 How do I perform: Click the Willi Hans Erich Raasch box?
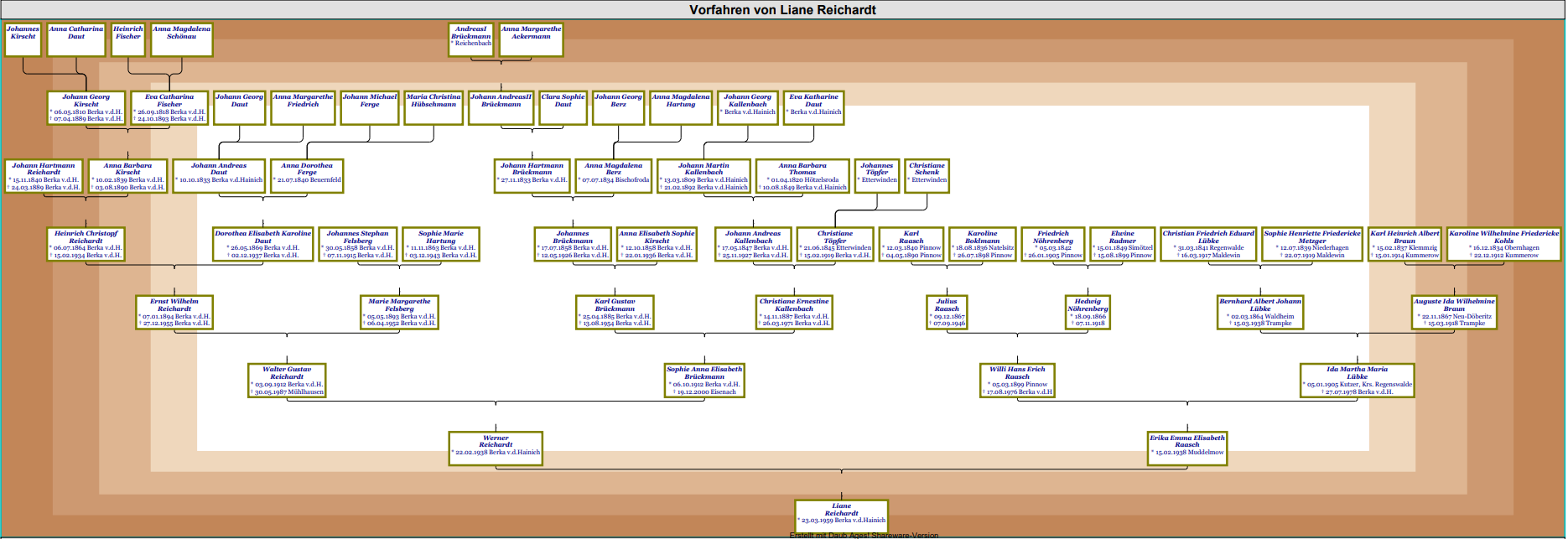pyautogui.click(x=1017, y=381)
